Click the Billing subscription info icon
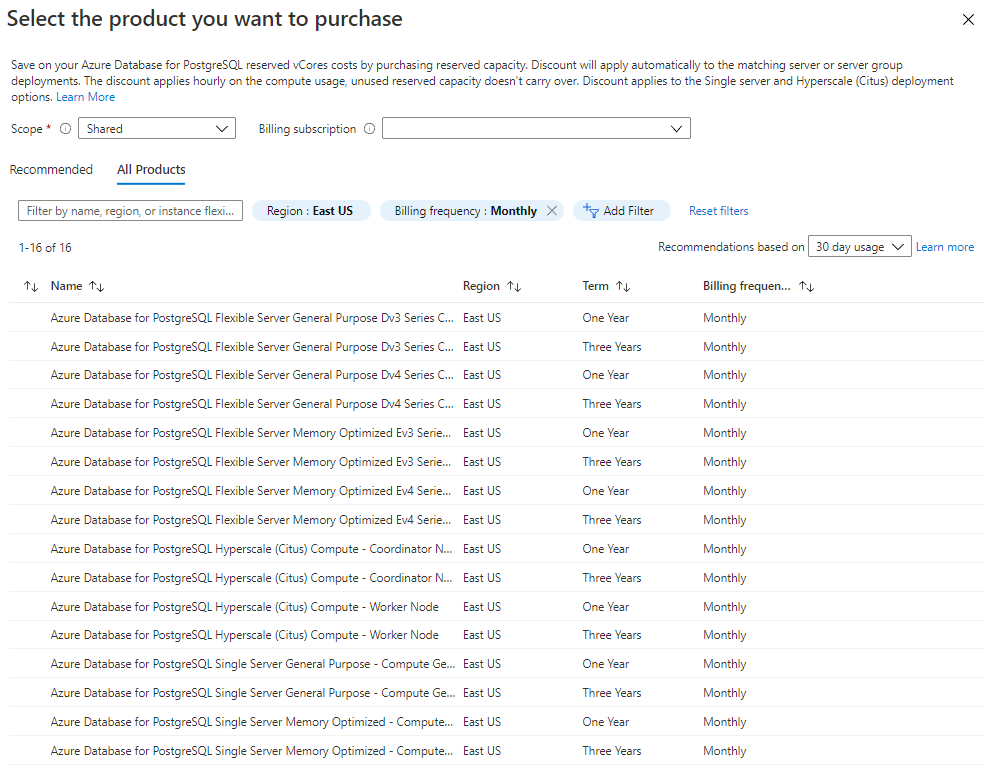The width and height of the screenshot is (985, 773). [369, 129]
